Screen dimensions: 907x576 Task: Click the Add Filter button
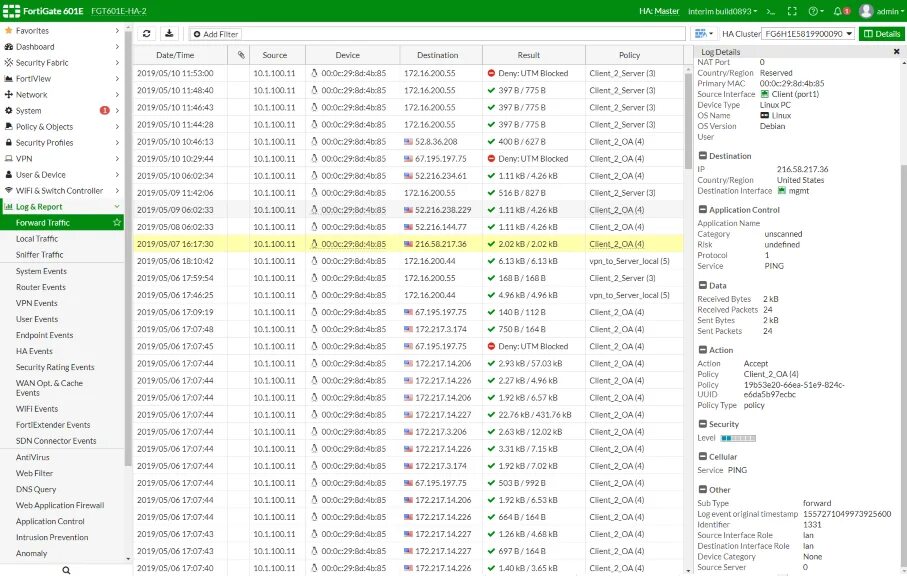216,34
